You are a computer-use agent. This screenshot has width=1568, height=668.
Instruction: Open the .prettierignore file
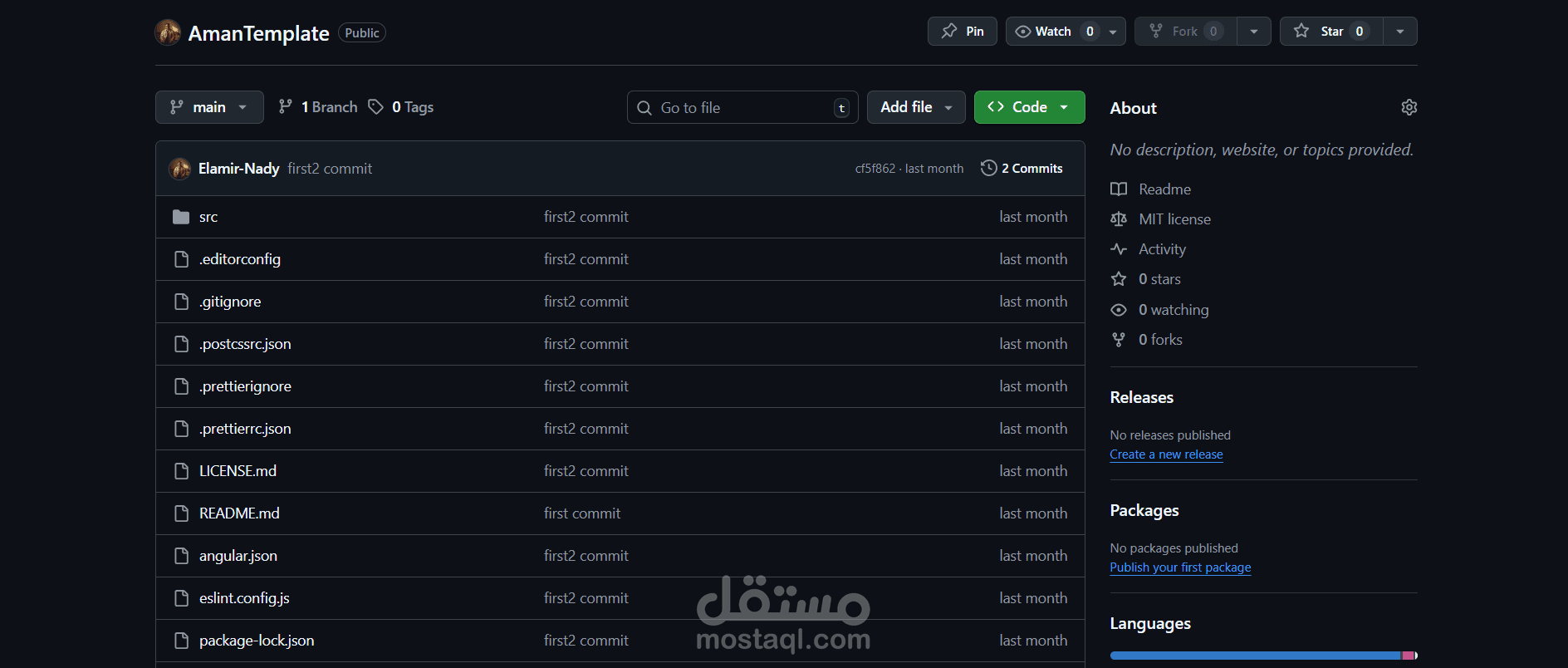pyautogui.click(x=245, y=386)
